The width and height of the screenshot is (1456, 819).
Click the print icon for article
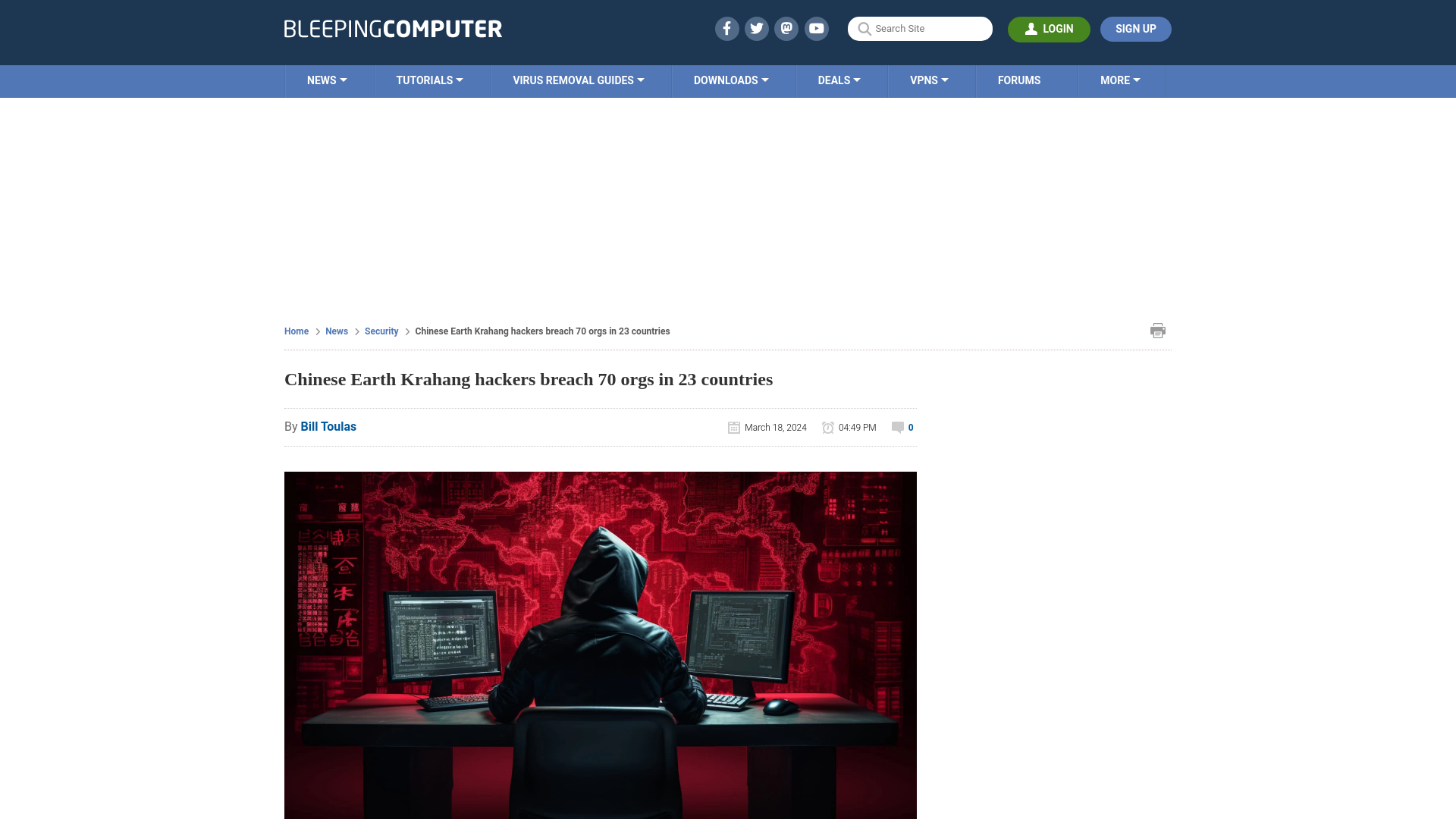point(1157,331)
